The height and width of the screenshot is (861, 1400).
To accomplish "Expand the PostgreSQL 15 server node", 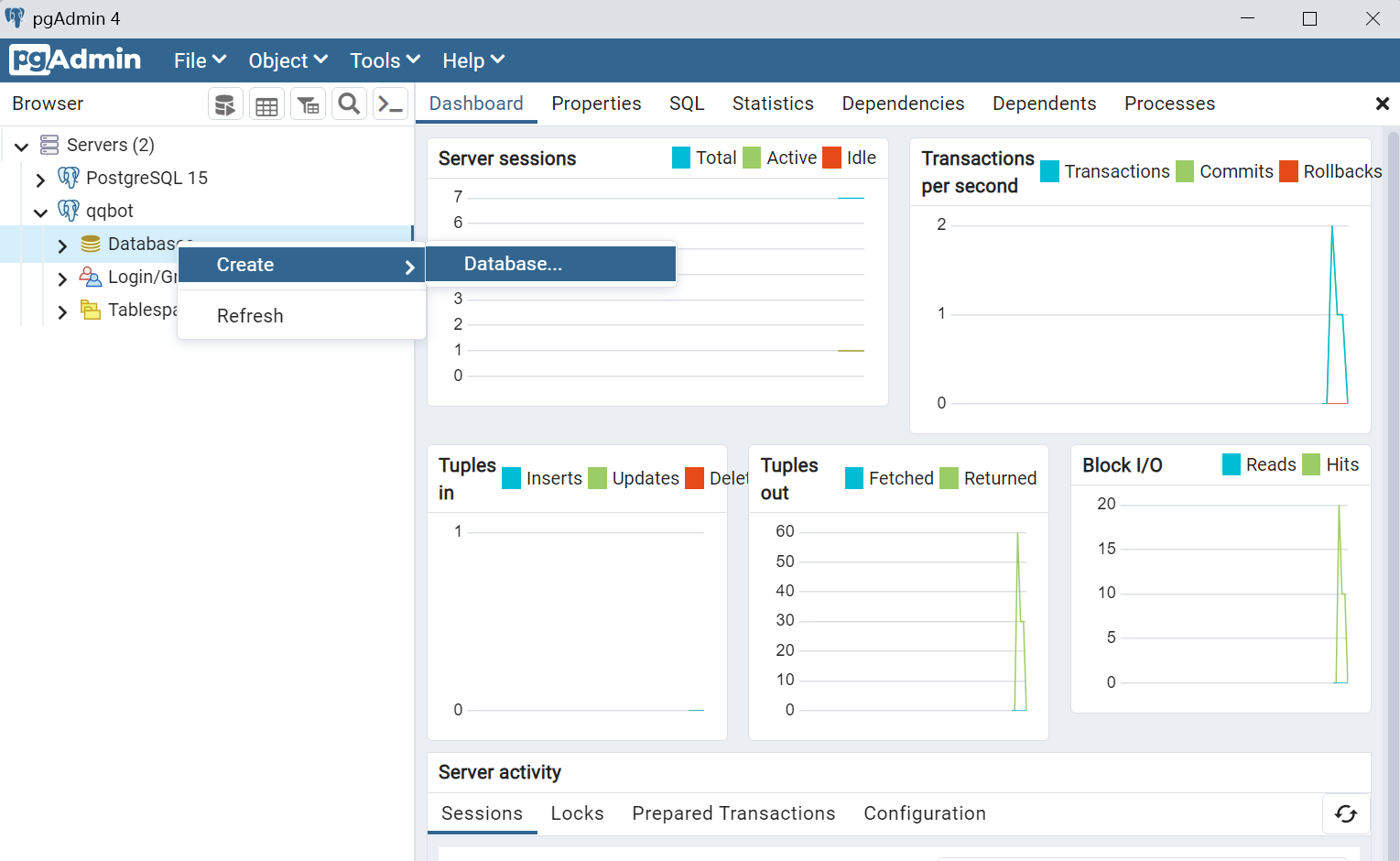I will click(40, 179).
